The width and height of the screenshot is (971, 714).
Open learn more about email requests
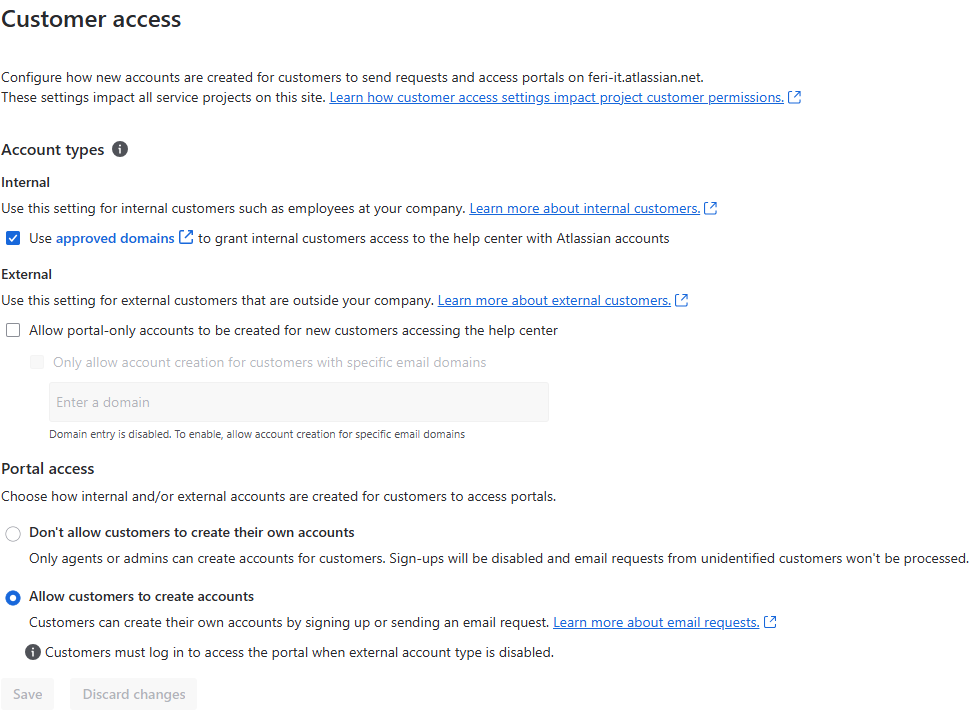[x=655, y=621]
